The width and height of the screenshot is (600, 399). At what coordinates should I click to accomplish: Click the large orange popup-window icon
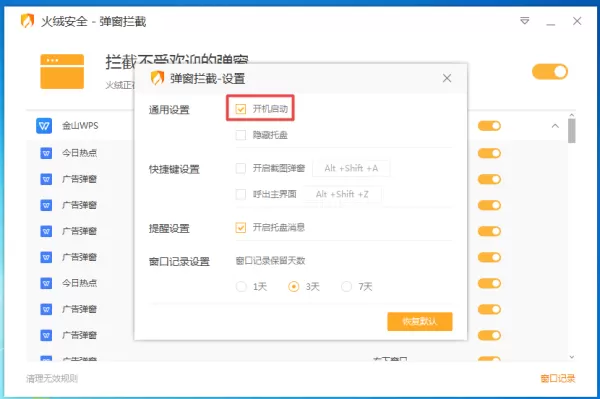coord(62,71)
